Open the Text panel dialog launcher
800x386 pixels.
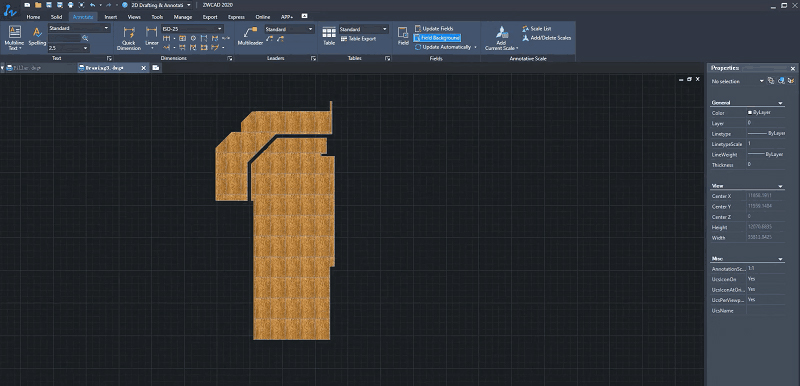pos(109,59)
